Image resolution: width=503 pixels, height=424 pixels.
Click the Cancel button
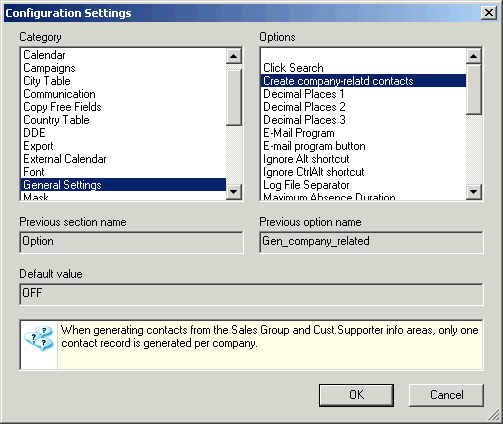coord(446,395)
